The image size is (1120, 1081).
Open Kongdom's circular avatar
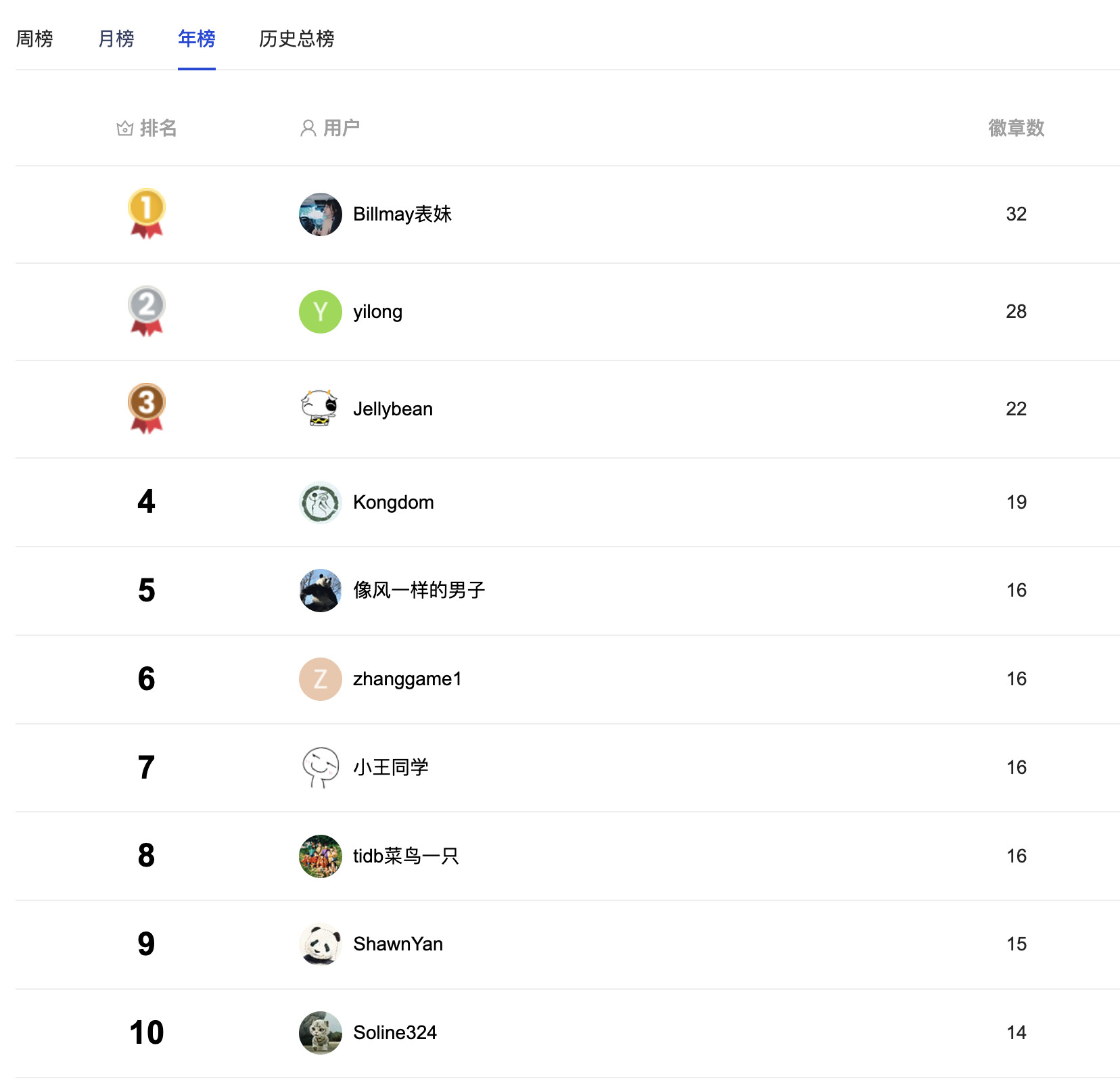pyautogui.click(x=321, y=503)
